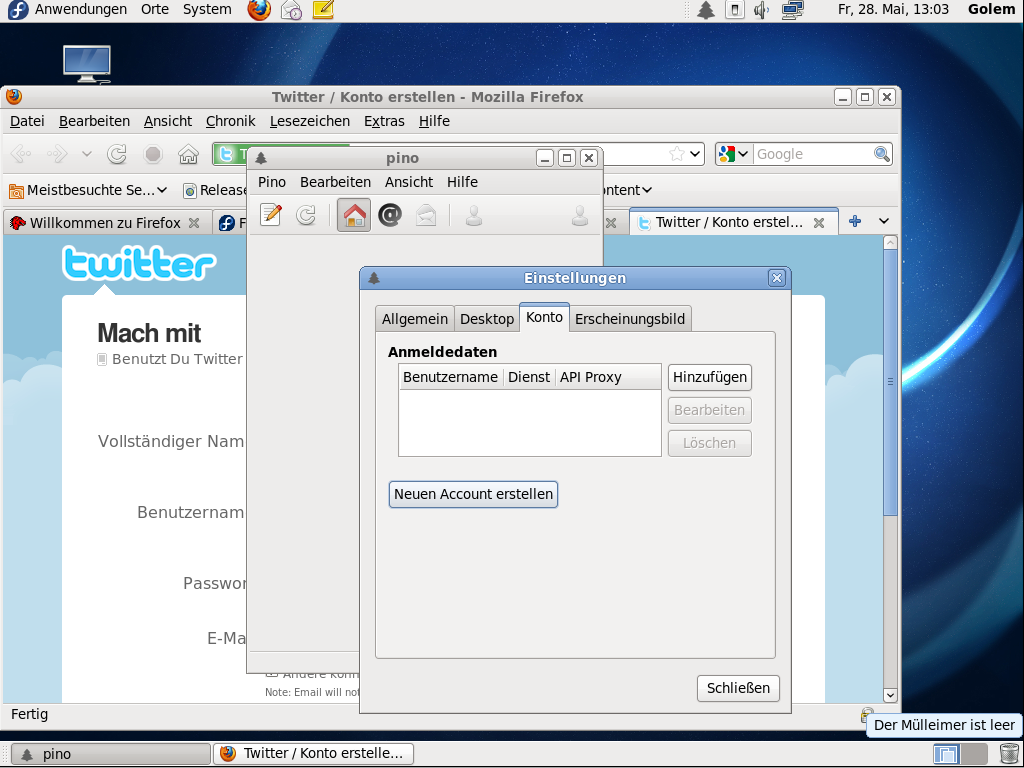Click the Bearbeiten button in Einstellungen

point(709,410)
